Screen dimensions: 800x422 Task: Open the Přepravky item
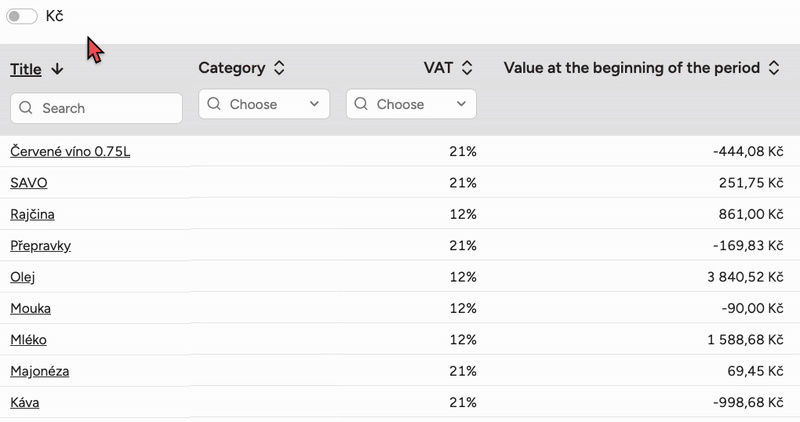(40, 246)
